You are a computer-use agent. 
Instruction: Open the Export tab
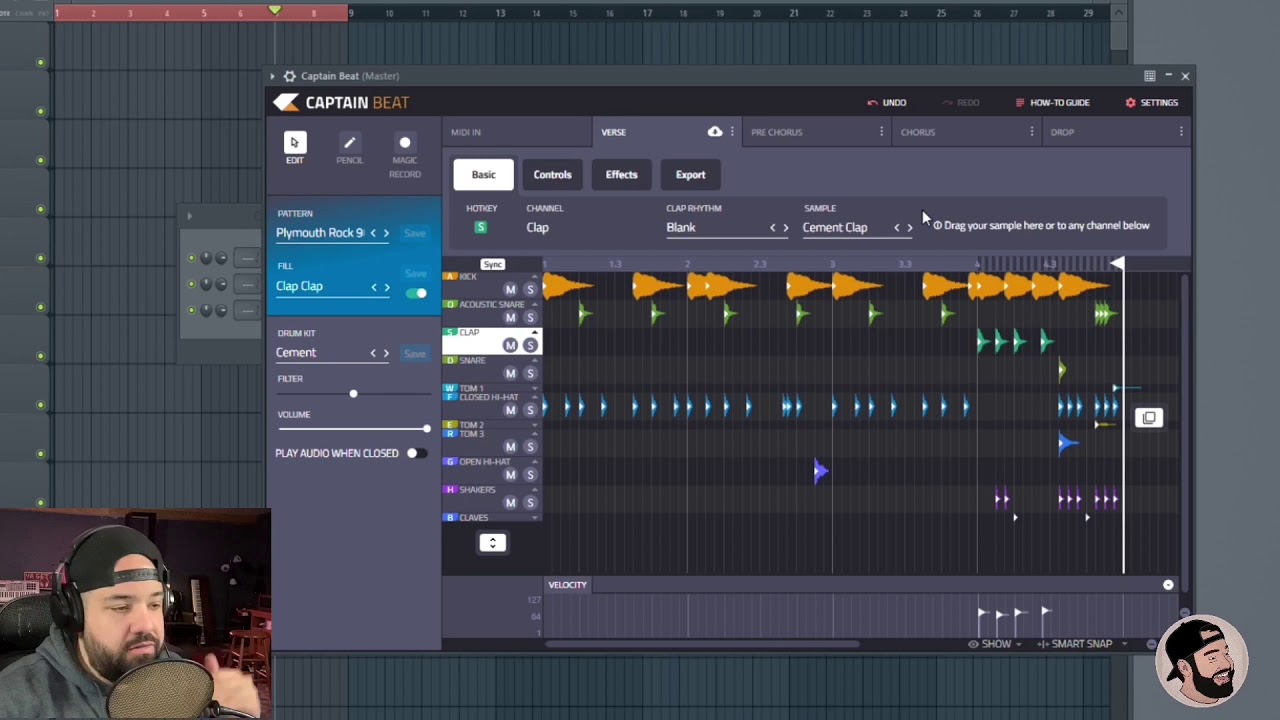pos(690,175)
